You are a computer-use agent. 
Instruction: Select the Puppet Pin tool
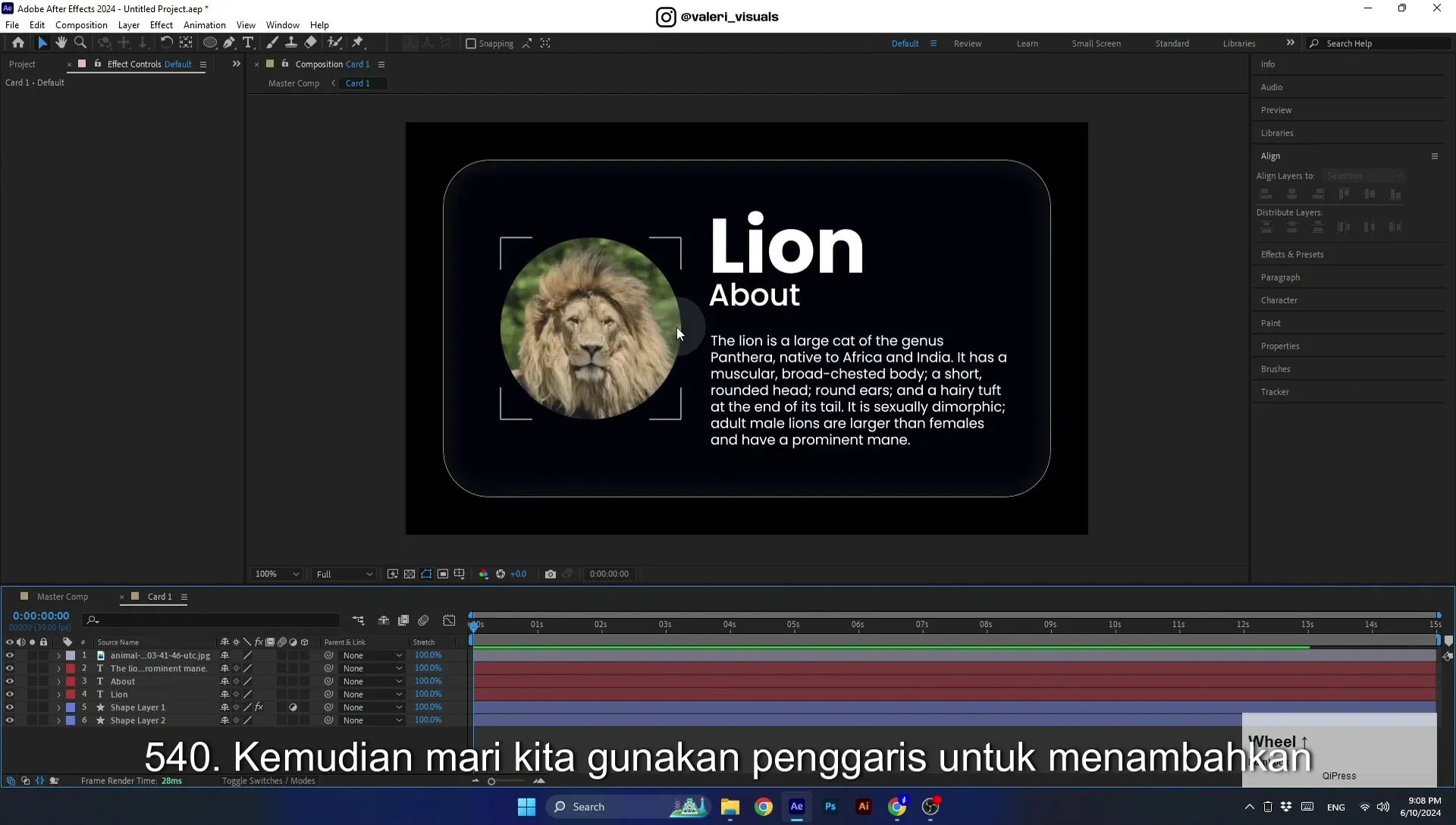click(x=358, y=43)
